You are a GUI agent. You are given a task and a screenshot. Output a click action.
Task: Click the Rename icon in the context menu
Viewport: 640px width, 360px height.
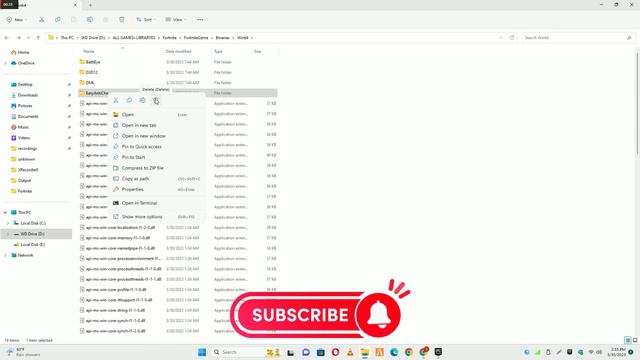pos(142,100)
